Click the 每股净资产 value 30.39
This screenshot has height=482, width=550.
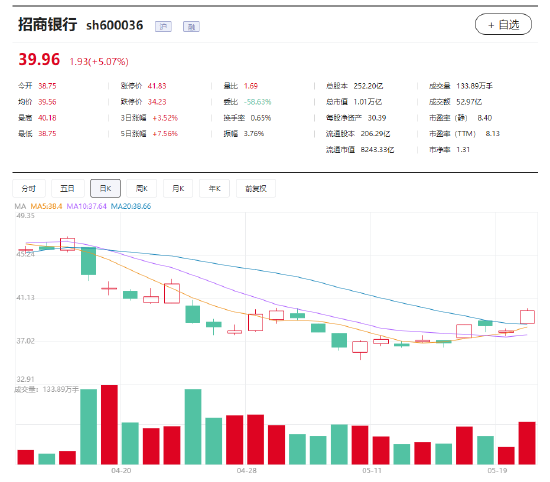point(377,118)
